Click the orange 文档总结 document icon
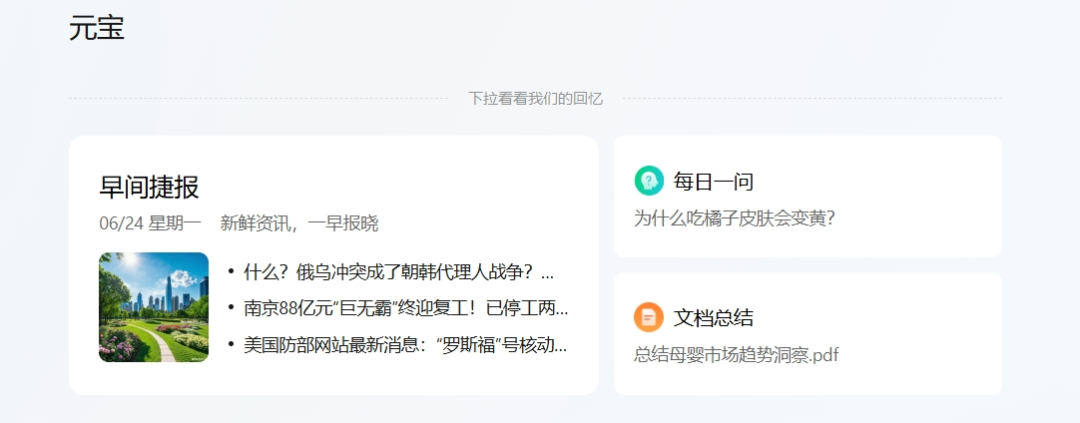This screenshot has height=423, width=1080. pos(649,317)
